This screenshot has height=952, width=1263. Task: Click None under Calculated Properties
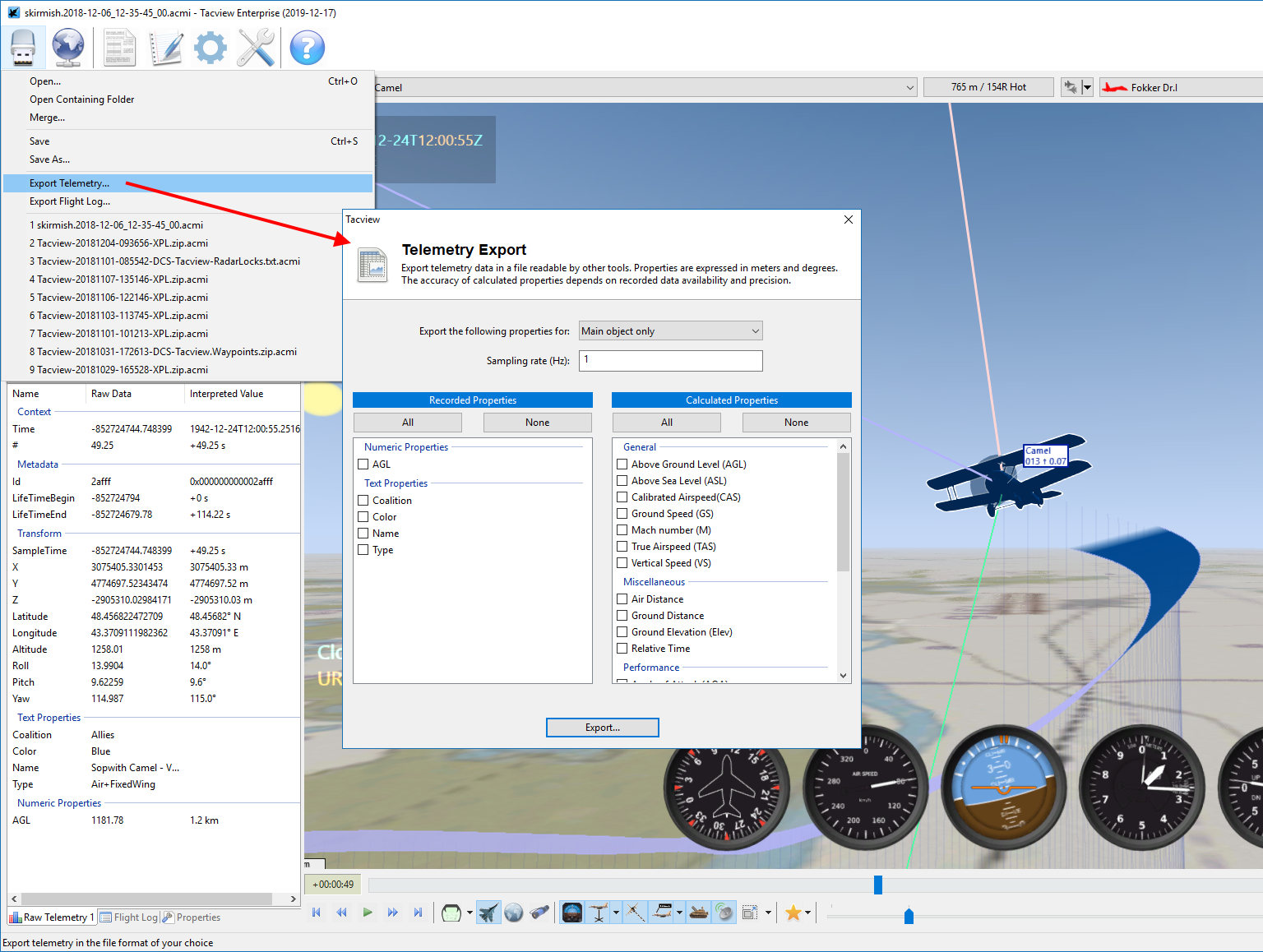797,423
